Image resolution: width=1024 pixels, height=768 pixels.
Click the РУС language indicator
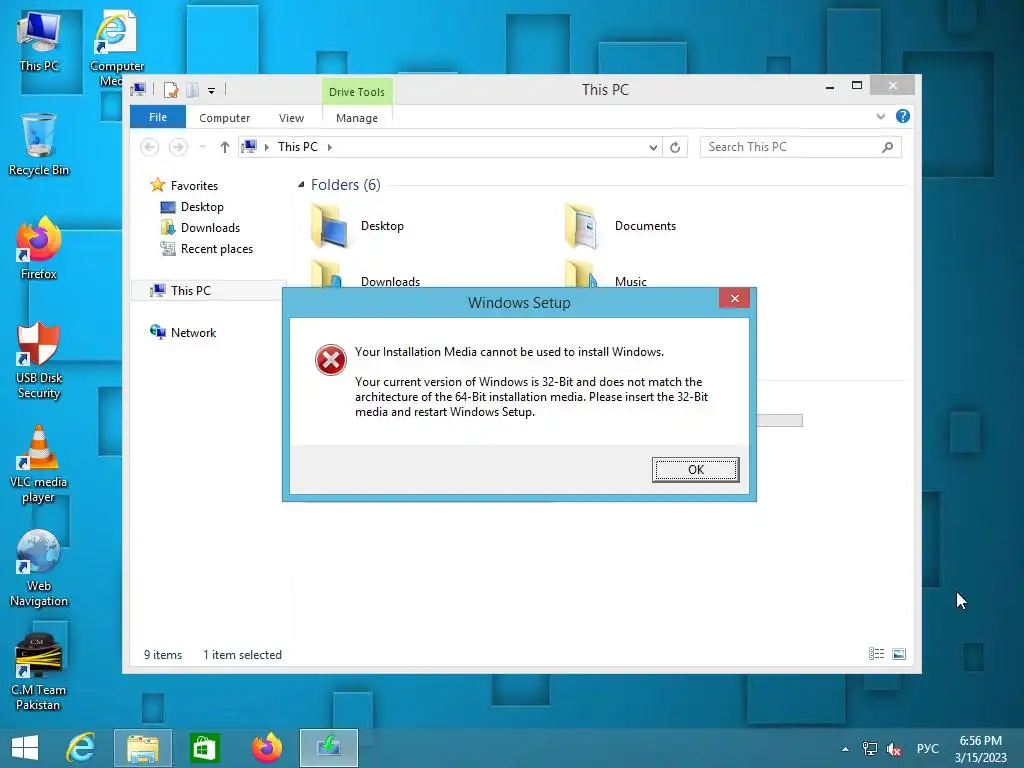coord(927,749)
